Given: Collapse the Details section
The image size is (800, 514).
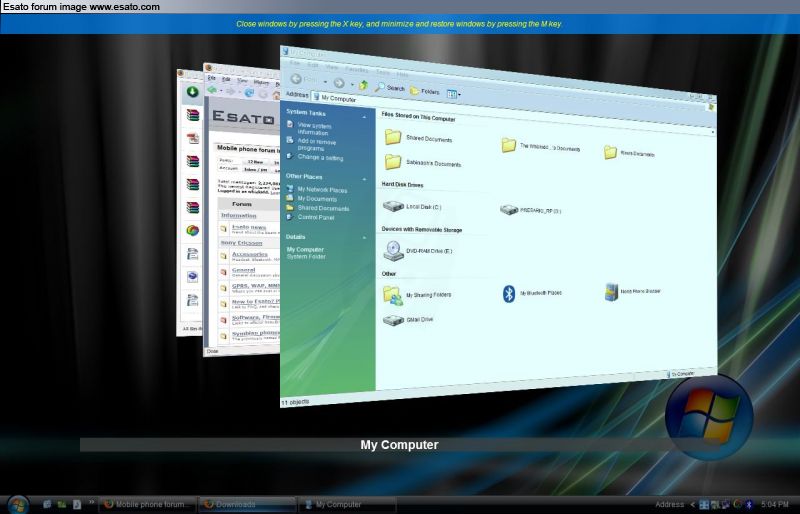Looking at the screenshot, I should [x=364, y=238].
